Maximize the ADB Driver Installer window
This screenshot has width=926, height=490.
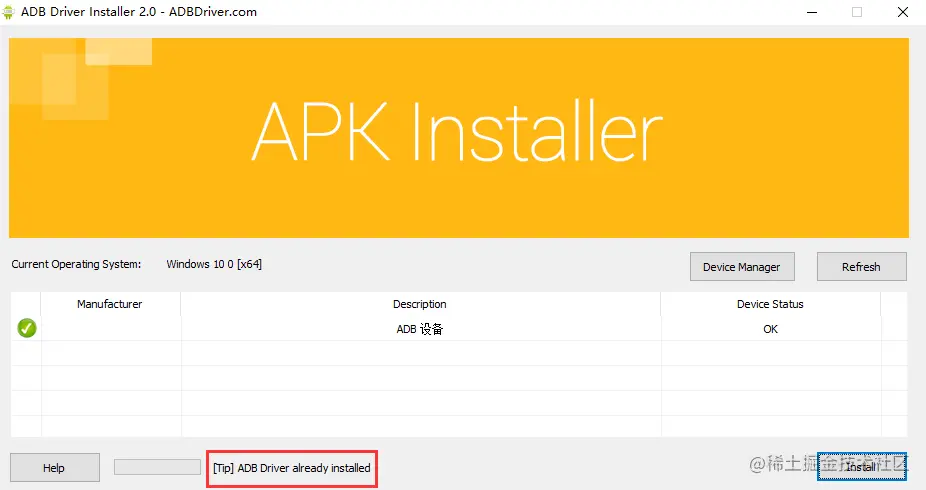(x=857, y=12)
